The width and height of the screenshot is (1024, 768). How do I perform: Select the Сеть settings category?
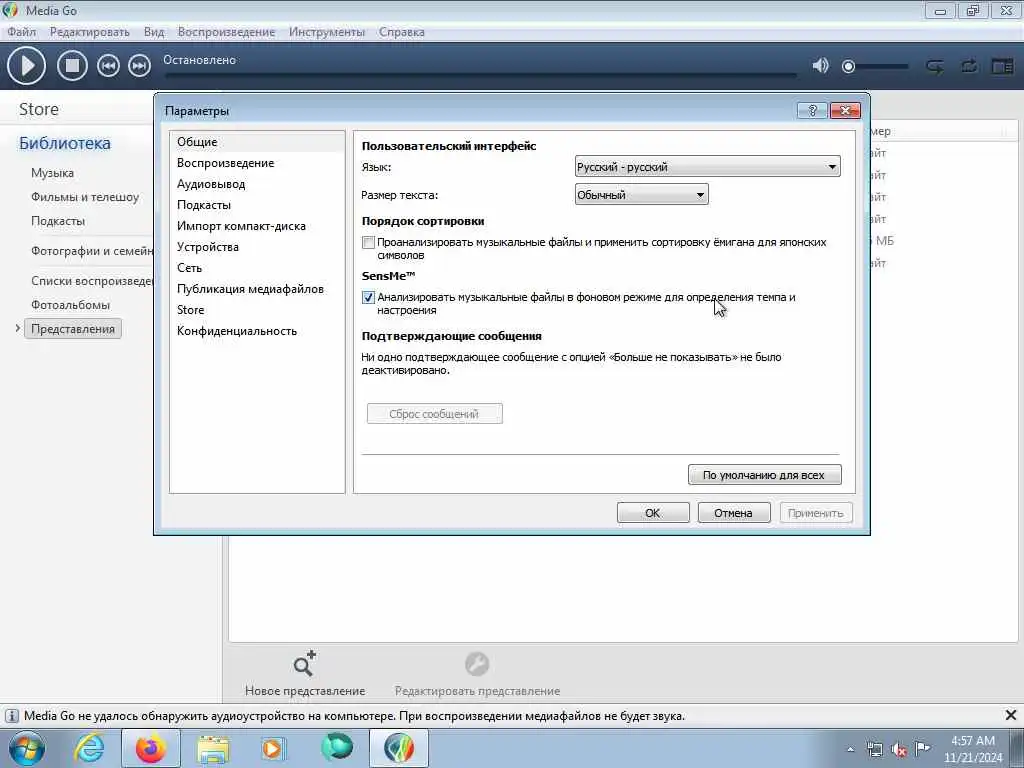tap(257, 268)
